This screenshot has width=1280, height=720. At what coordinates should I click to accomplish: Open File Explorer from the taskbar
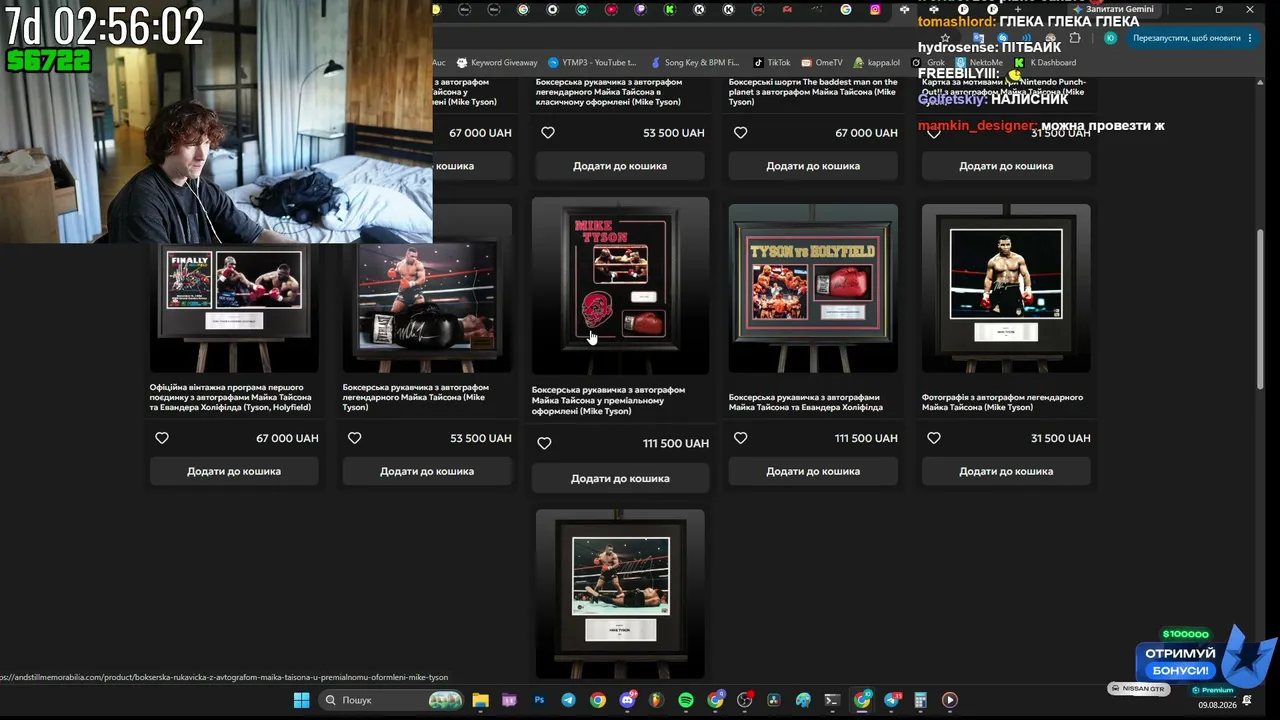(480, 700)
